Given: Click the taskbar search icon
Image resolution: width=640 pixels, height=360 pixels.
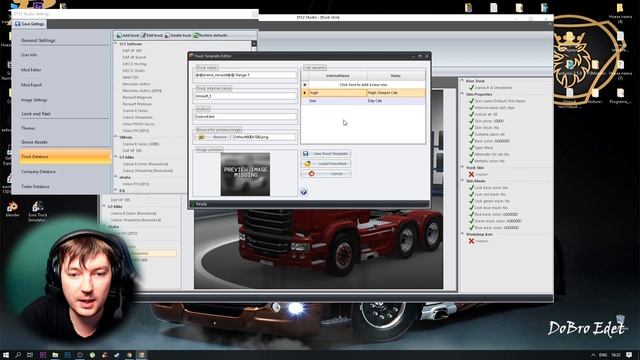Looking at the screenshot, I should (18, 355).
